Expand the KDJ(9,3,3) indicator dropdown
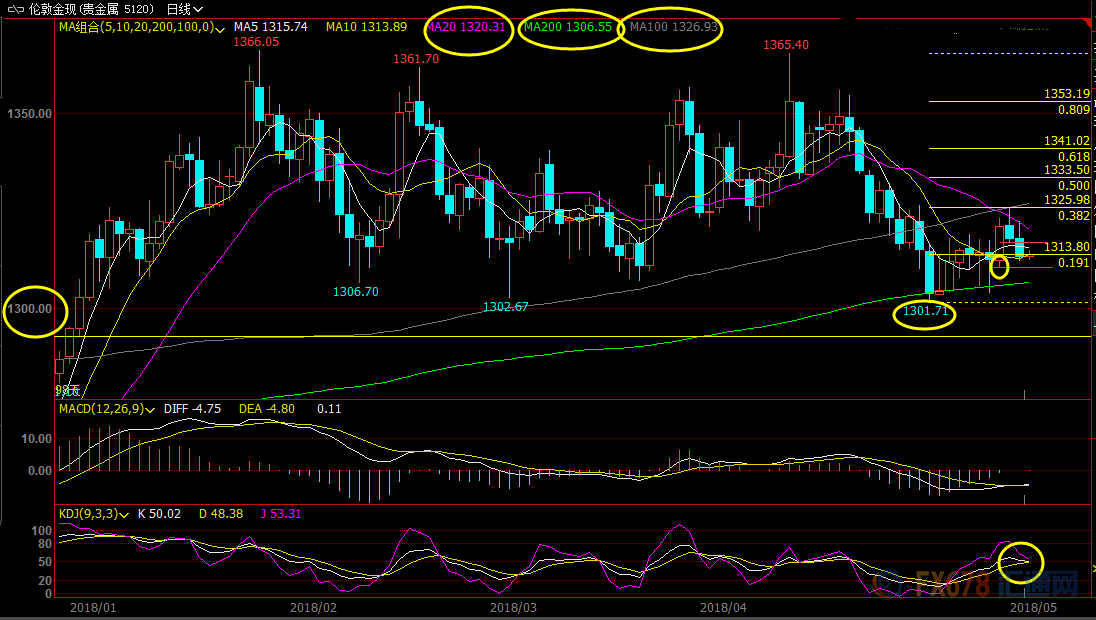 click(125, 513)
